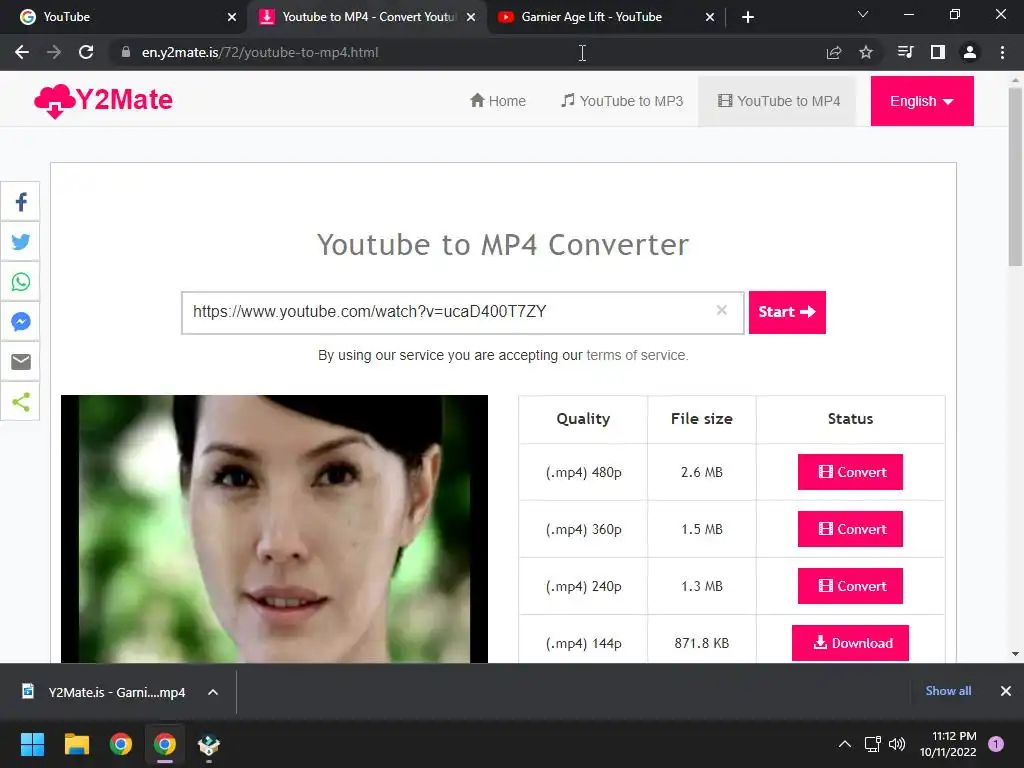Open the Home nav item
Screen dimensions: 1024x768
[498, 101]
